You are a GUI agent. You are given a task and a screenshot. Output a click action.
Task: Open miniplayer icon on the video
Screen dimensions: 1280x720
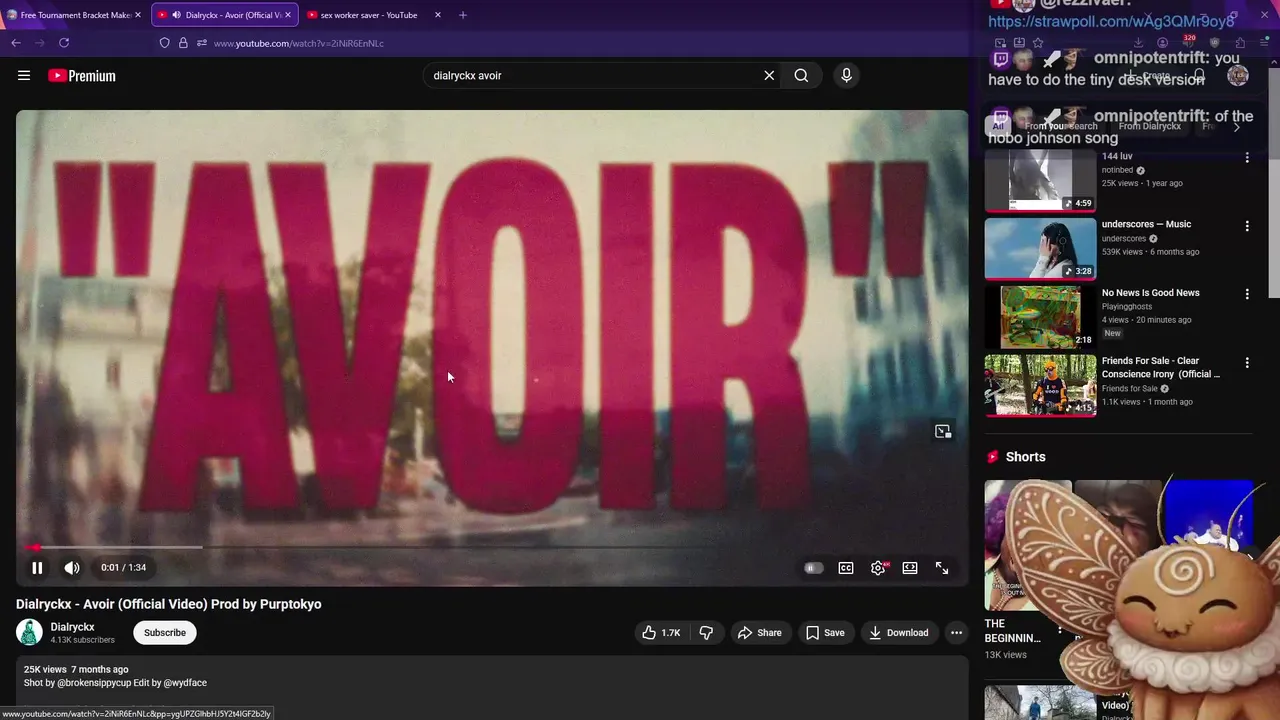(942, 431)
